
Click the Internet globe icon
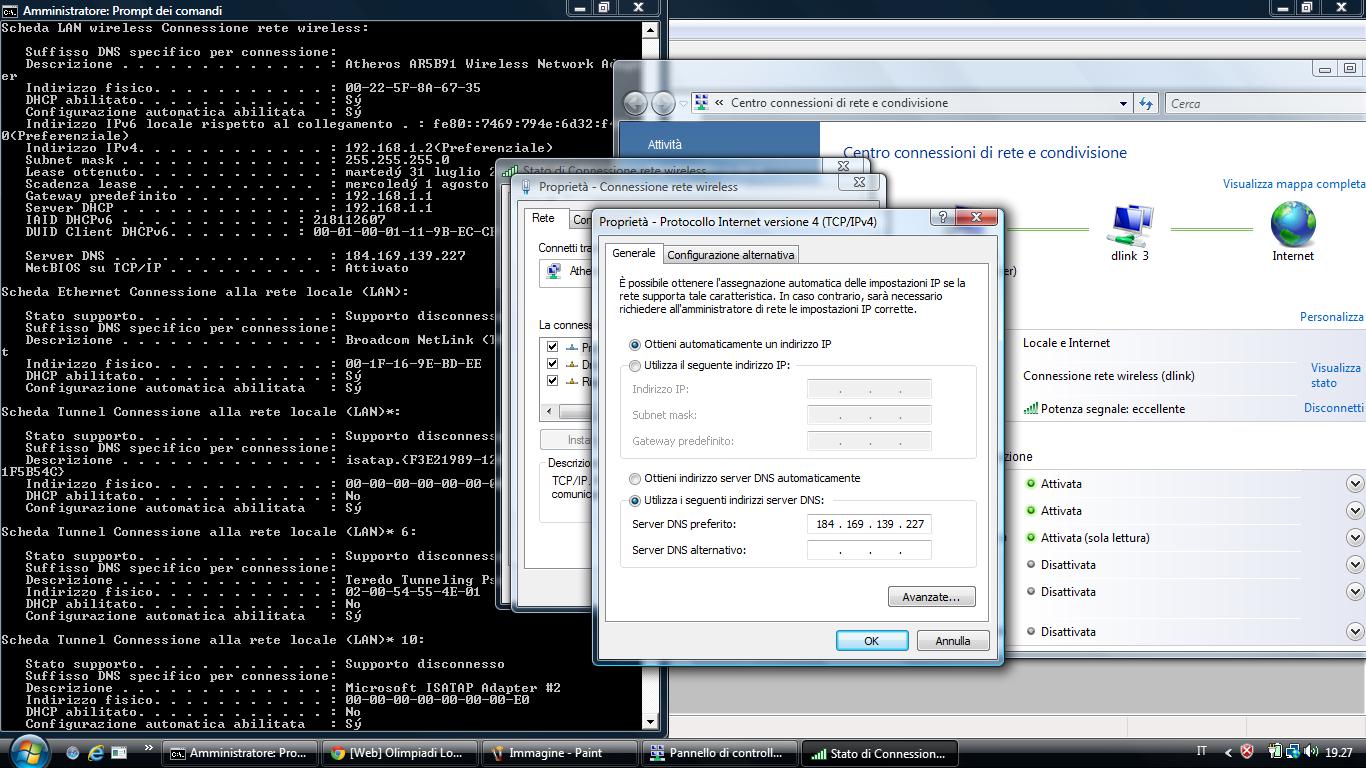(1293, 224)
